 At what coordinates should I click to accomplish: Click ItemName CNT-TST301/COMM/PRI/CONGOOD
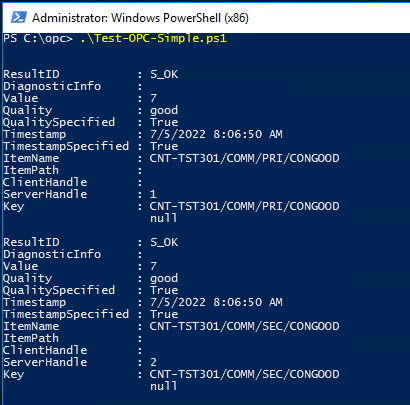(x=244, y=158)
